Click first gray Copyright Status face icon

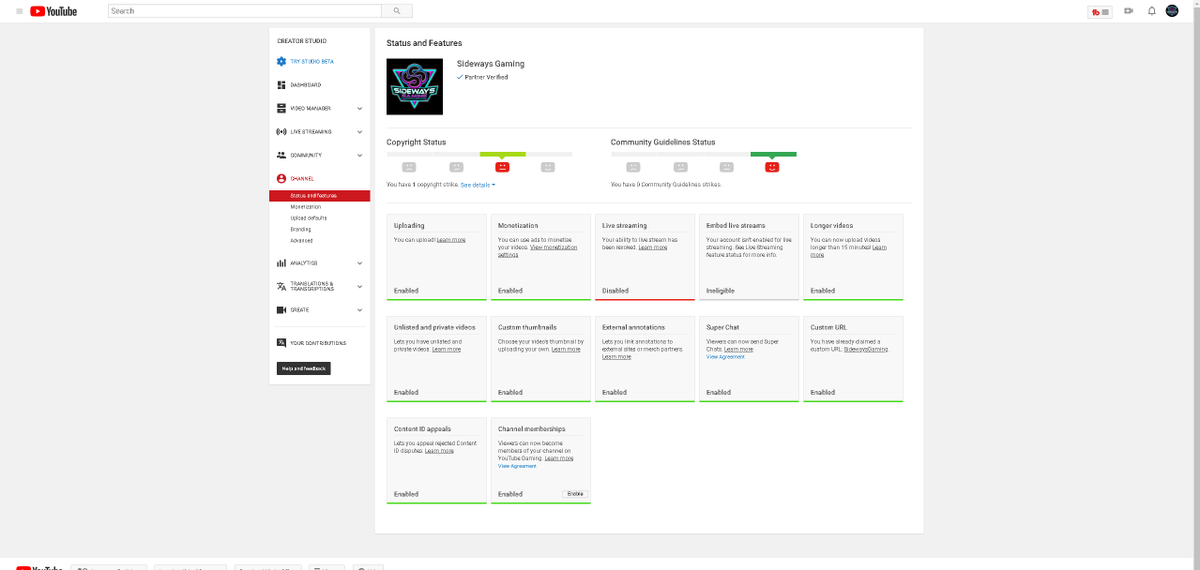(409, 167)
